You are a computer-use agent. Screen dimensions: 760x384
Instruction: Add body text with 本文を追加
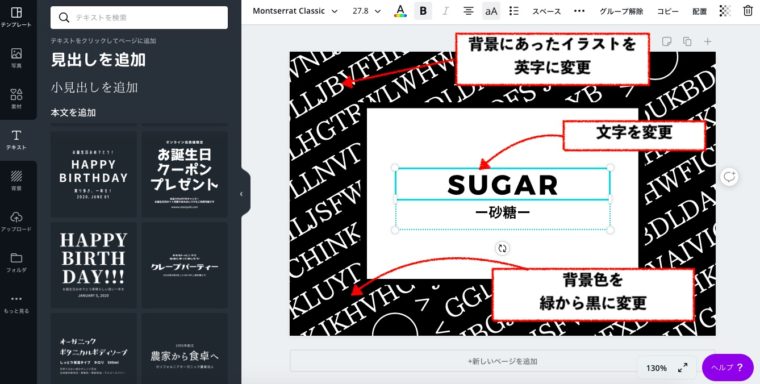[x=73, y=112]
